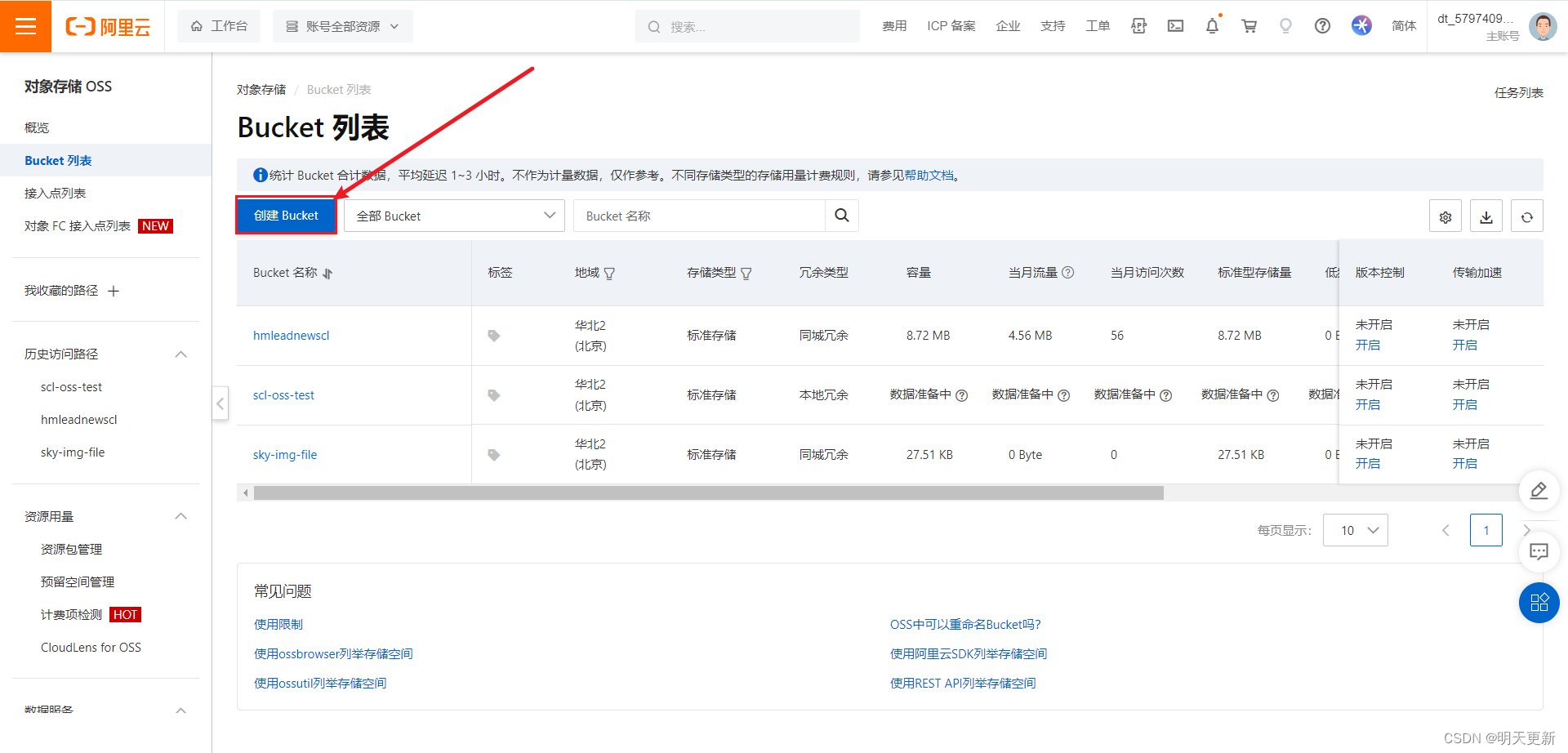
Task: Expand 账号全部资源 dropdown
Action: [342, 26]
